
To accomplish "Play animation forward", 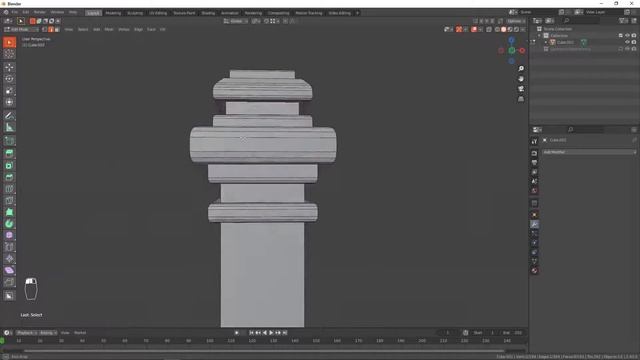I will [x=271, y=333].
